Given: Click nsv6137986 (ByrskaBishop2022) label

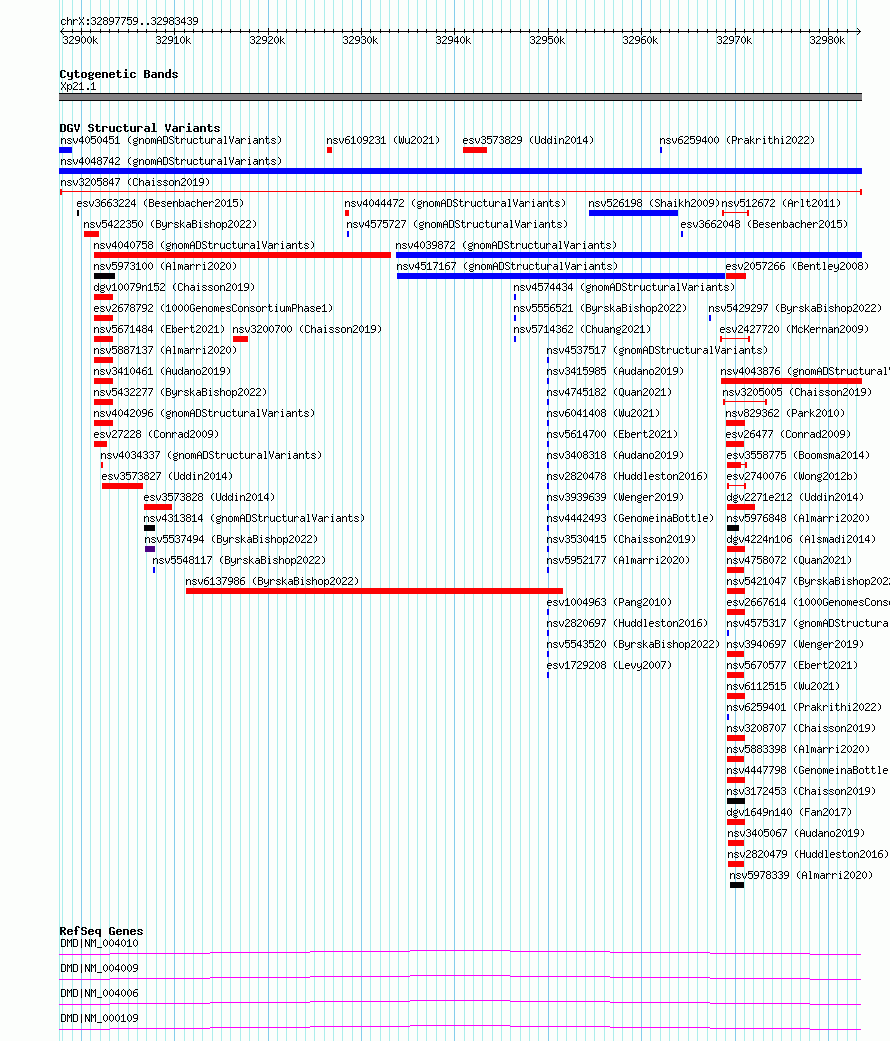Looking at the screenshot, I should (x=272, y=582).
